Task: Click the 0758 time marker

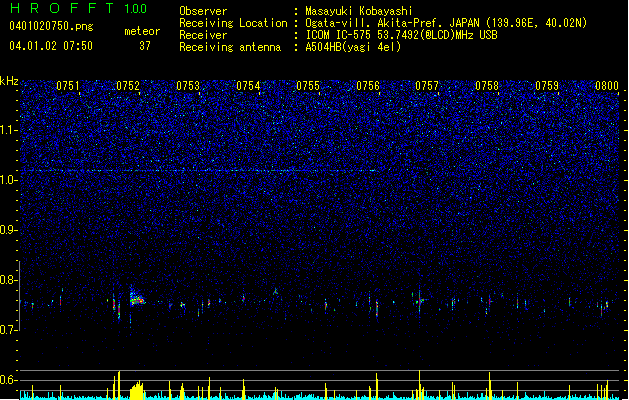Action: 487,86
